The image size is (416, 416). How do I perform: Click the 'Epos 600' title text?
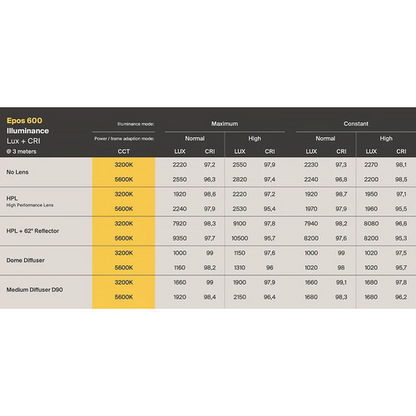coord(24,121)
